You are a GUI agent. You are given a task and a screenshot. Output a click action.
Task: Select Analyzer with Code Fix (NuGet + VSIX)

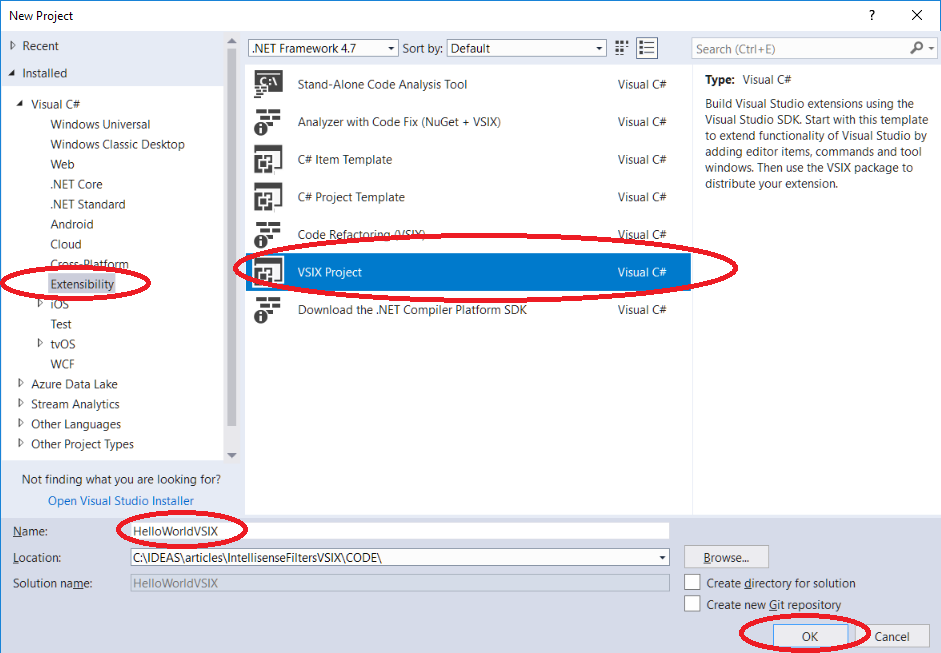point(468,122)
